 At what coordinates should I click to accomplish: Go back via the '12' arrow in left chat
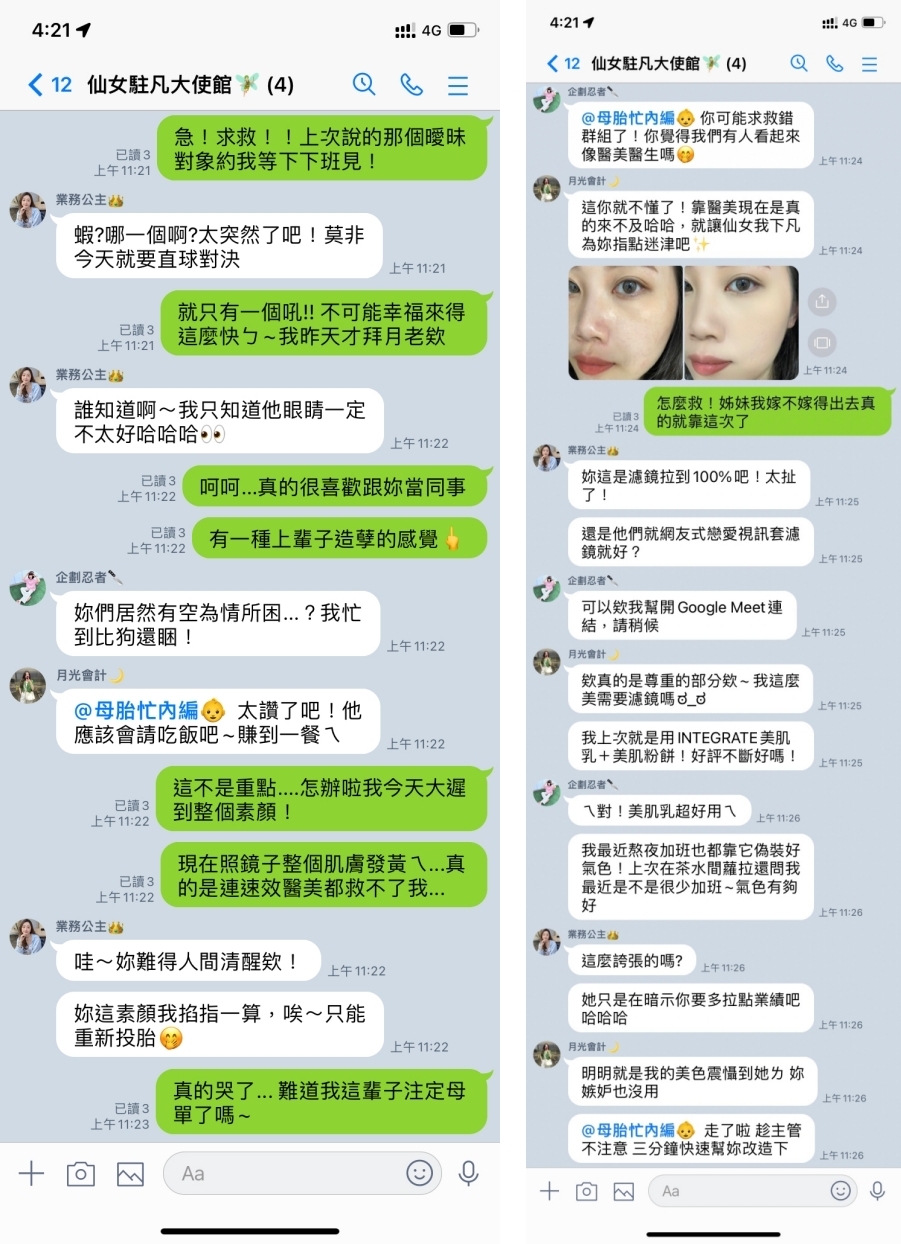pyautogui.click(x=50, y=85)
